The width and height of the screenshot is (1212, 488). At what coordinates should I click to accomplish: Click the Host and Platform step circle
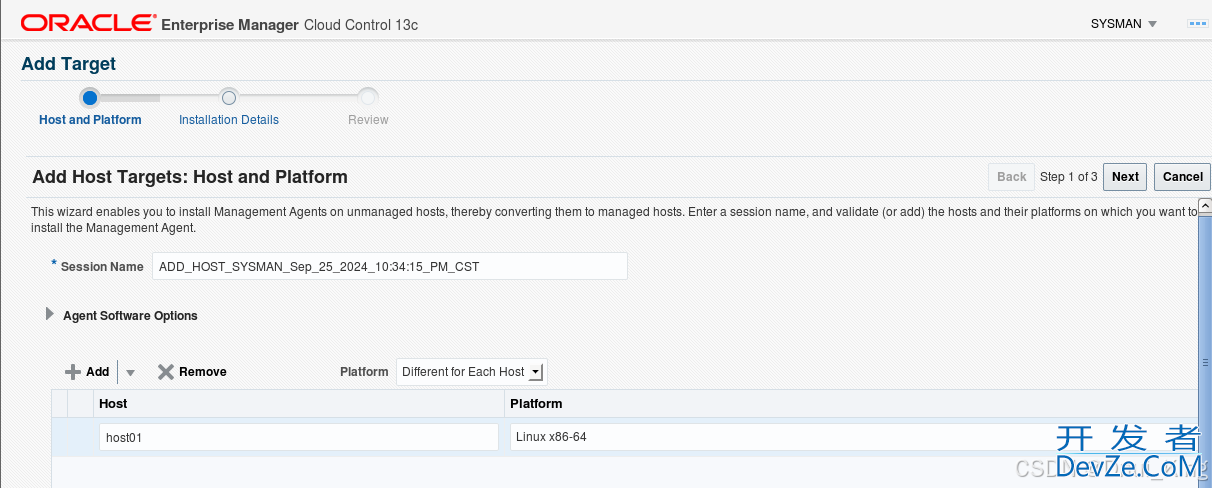click(90, 97)
